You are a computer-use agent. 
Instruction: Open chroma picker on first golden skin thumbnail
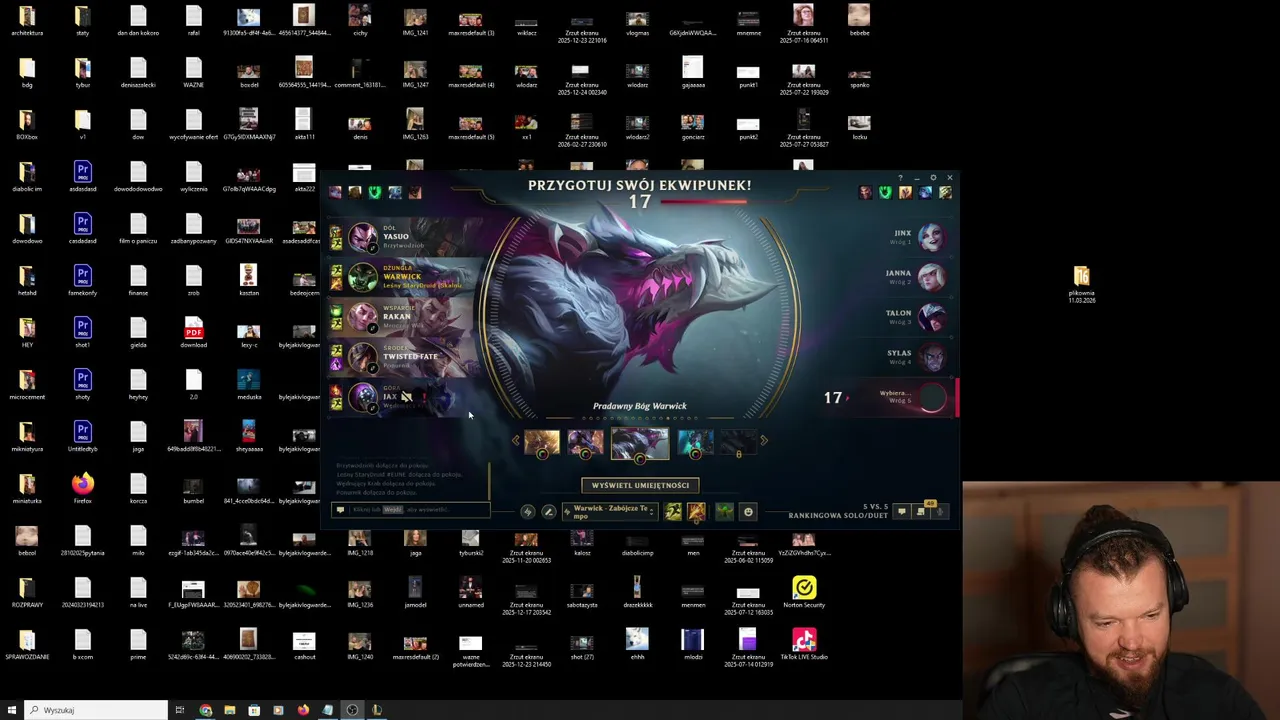(542, 454)
